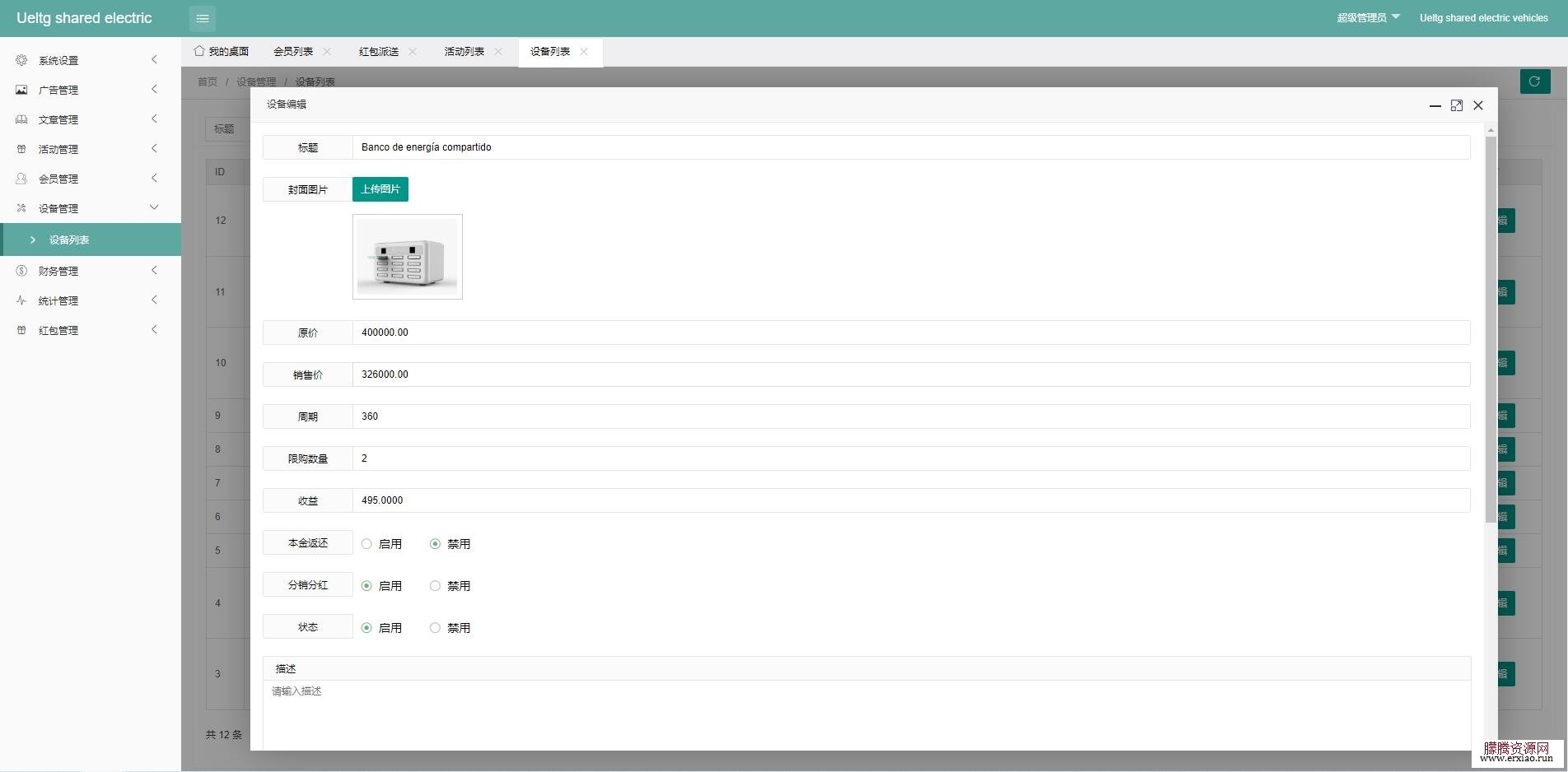Switch to 会员列表 tab
Screen dimensions: 1568x772
coord(293,51)
